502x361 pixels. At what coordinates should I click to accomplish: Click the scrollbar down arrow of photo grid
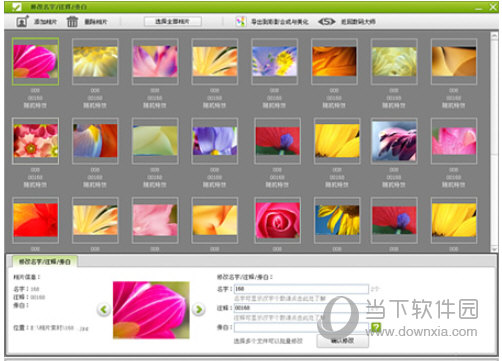494,249
